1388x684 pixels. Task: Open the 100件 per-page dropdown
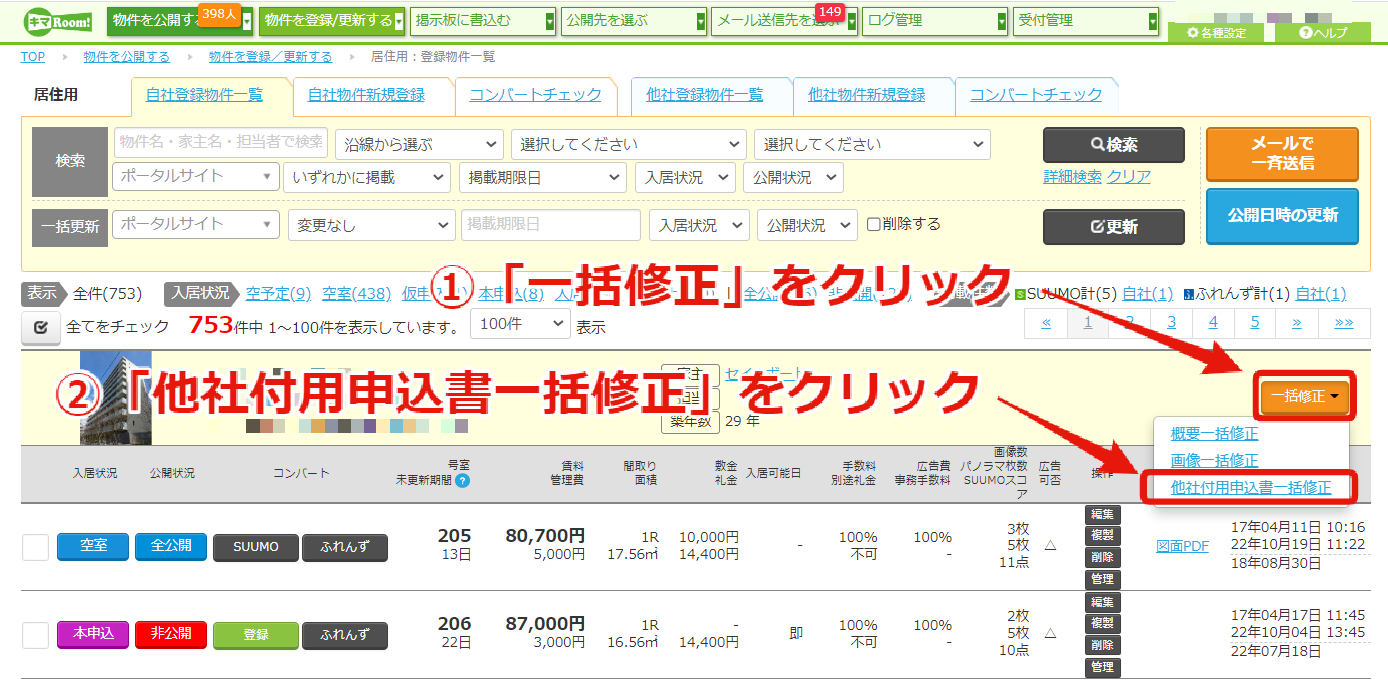pyautogui.click(x=519, y=324)
